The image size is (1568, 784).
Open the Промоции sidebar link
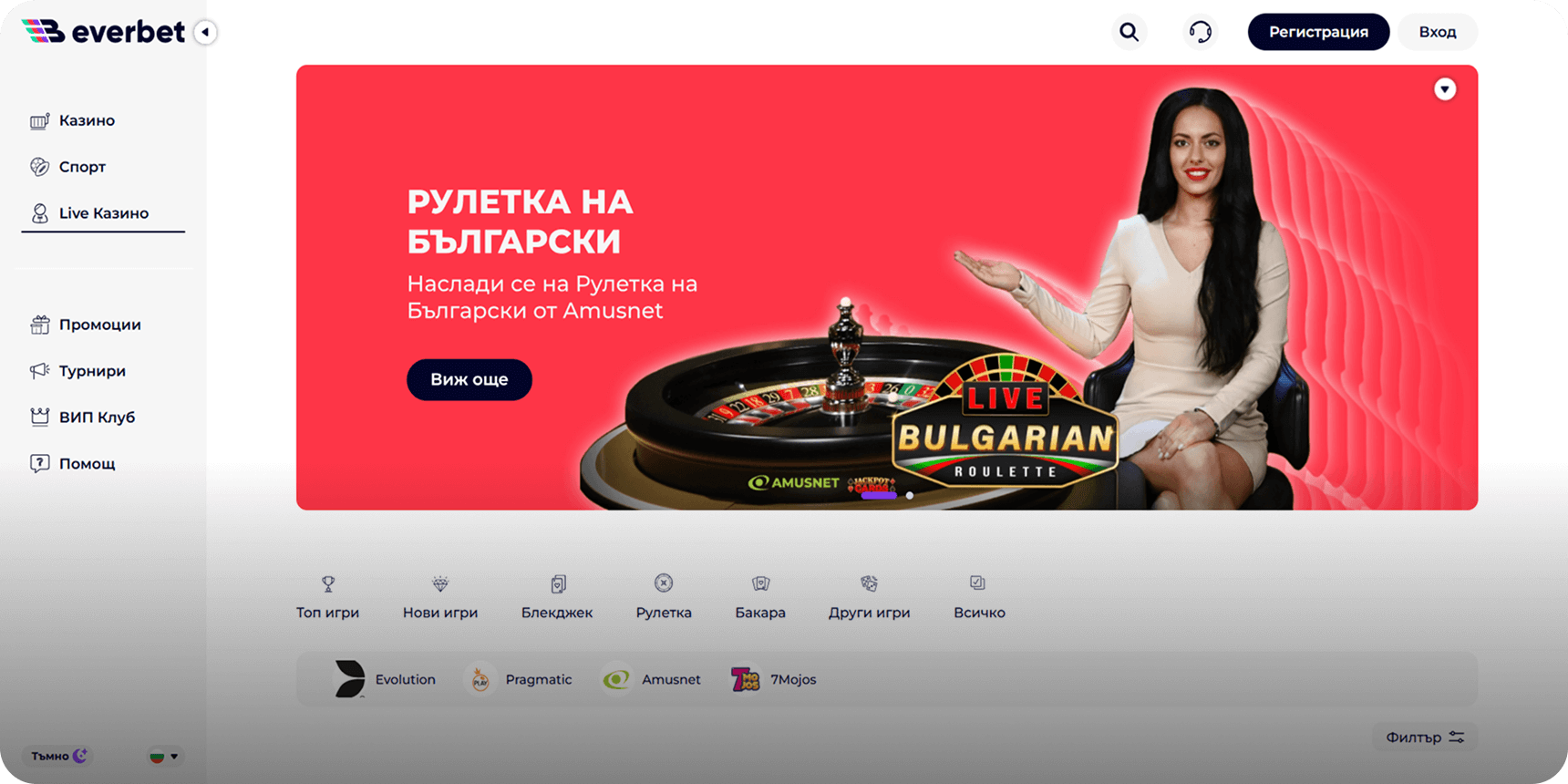tap(86, 325)
